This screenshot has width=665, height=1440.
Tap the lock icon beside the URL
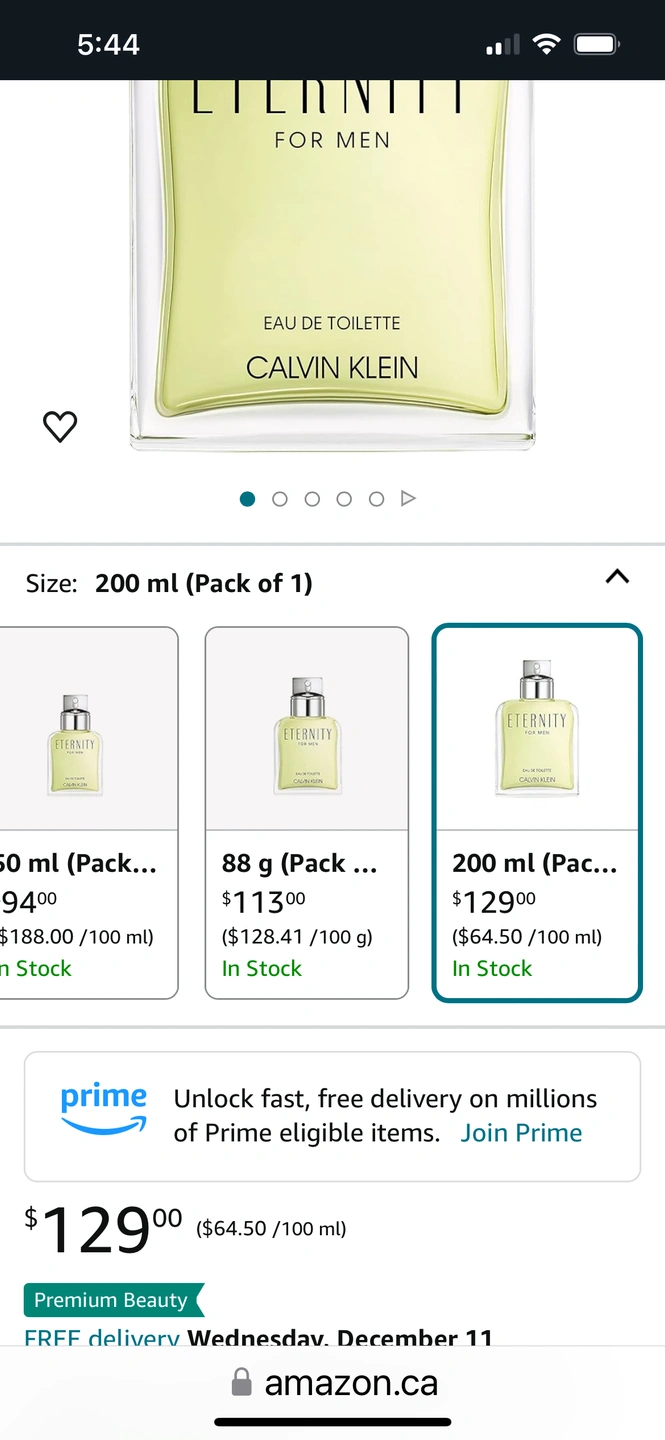click(x=241, y=1383)
